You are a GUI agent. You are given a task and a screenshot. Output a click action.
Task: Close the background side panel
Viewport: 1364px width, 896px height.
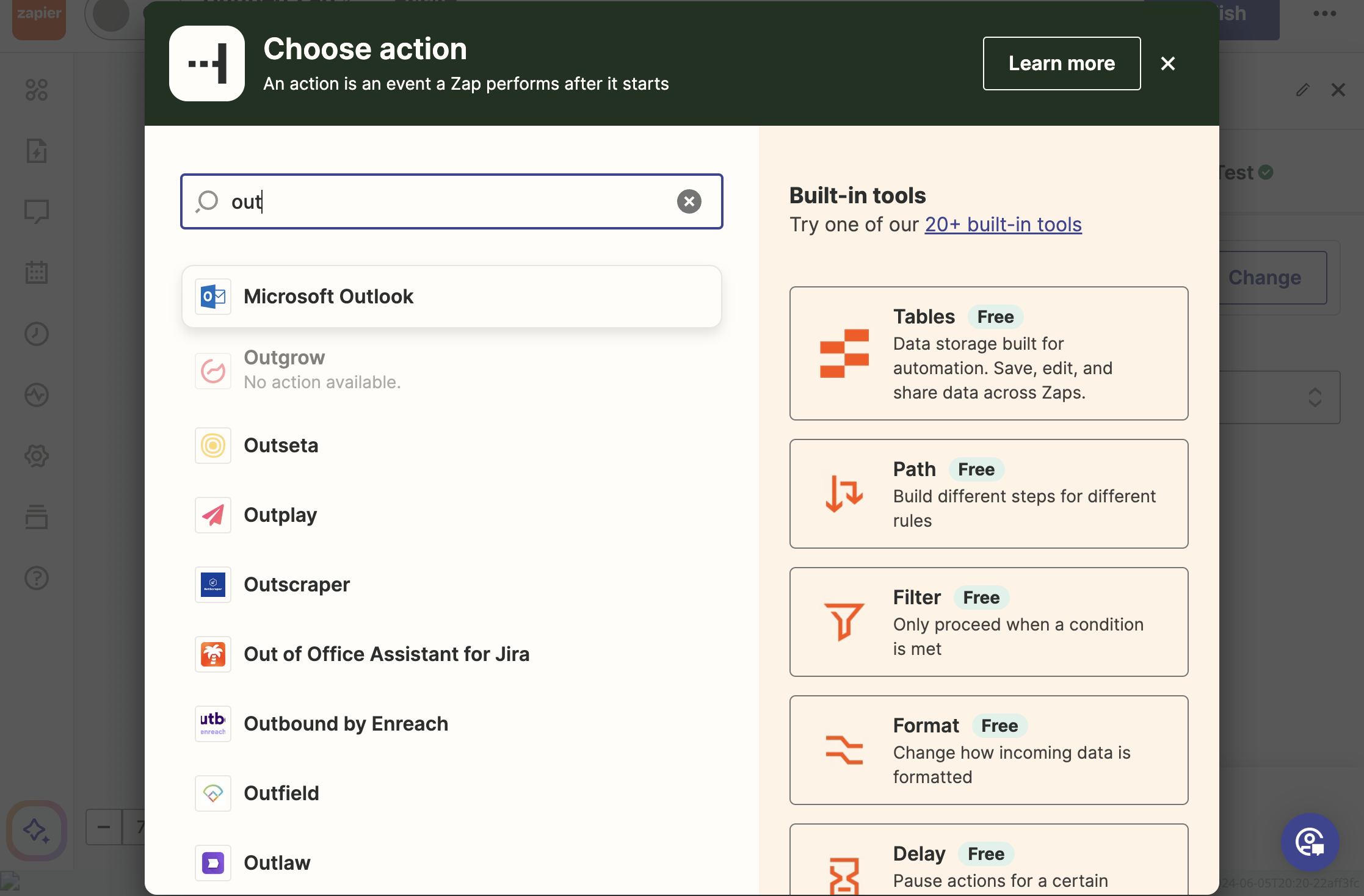[1338, 90]
